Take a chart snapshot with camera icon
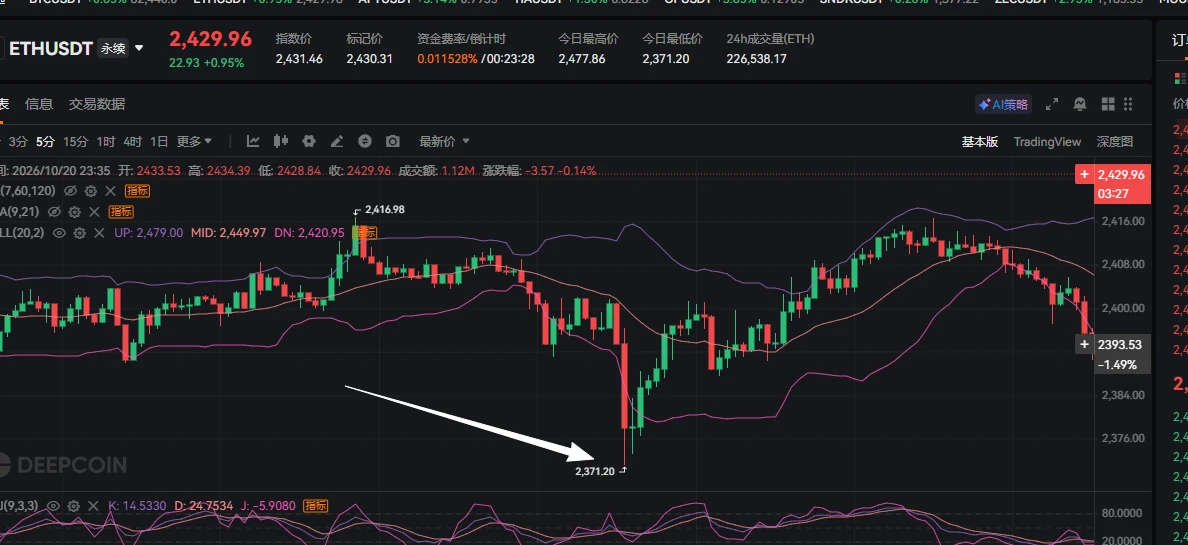Image resolution: width=1188 pixels, height=545 pixels. pos(392,141)
